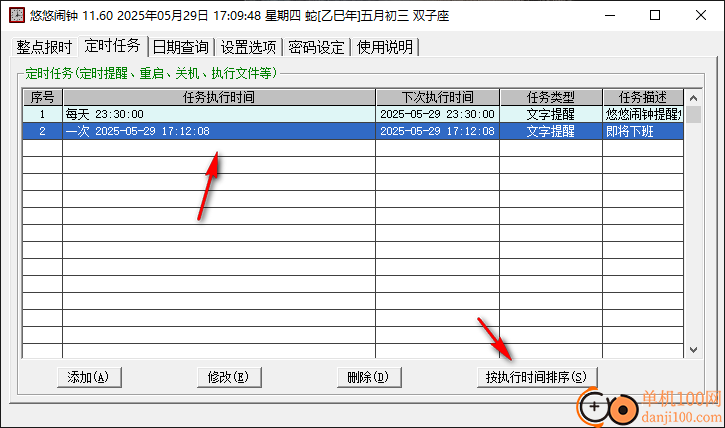The width and height of the screenshot is (725, 428).
Task: Close the 悠悠闹钟 window
Action: [700, 15]
